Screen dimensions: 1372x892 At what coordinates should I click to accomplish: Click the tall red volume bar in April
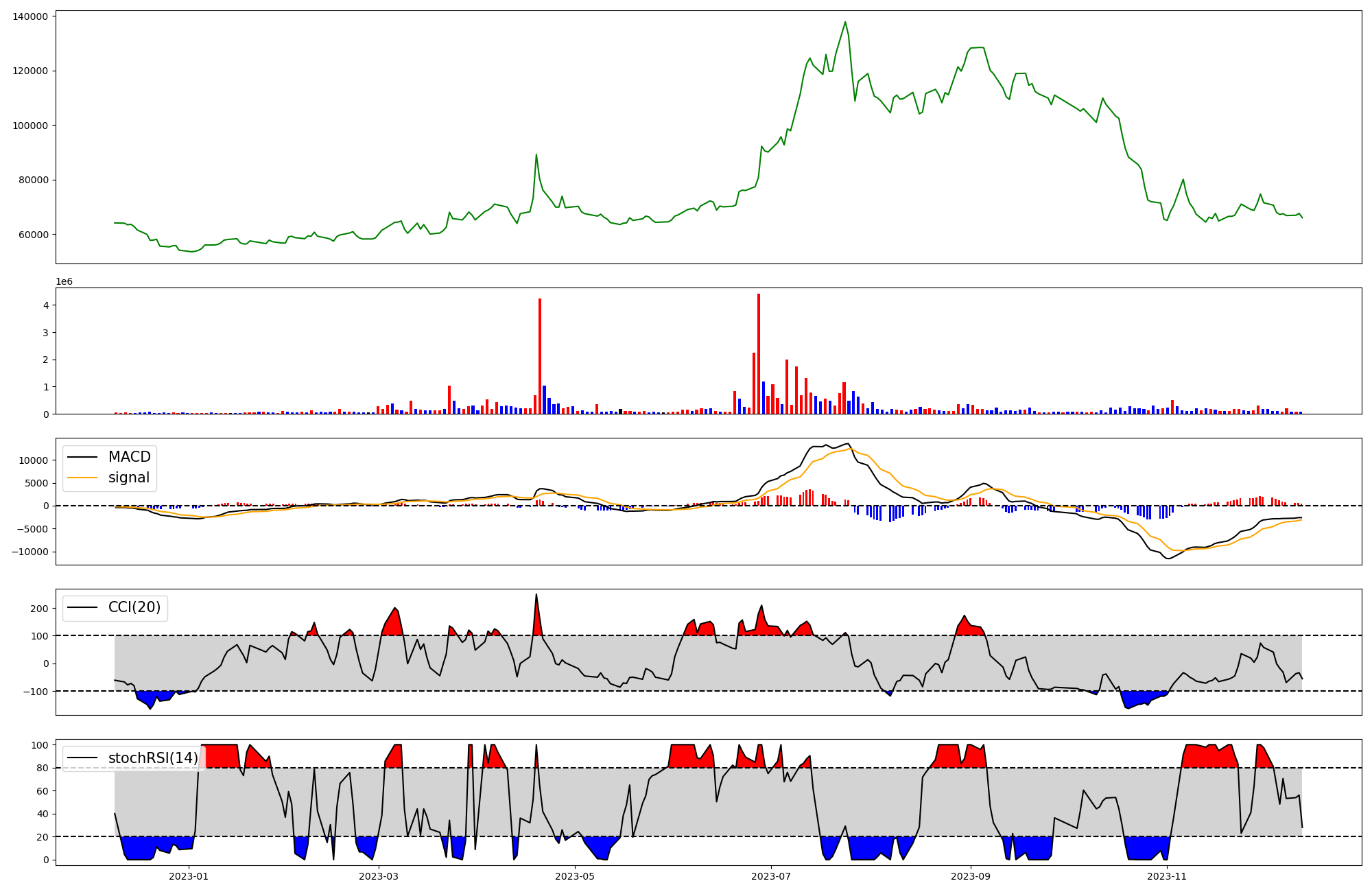pyautogui.click(x=540, y=357)
